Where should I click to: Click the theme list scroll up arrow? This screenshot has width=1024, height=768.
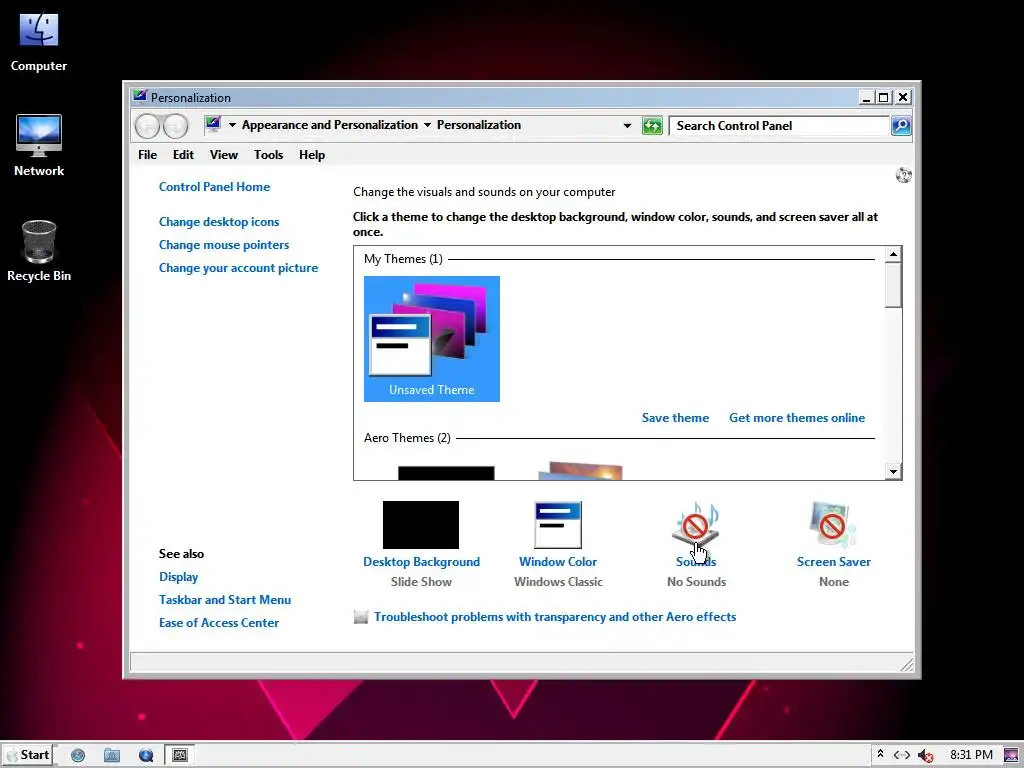coord(893,254)
